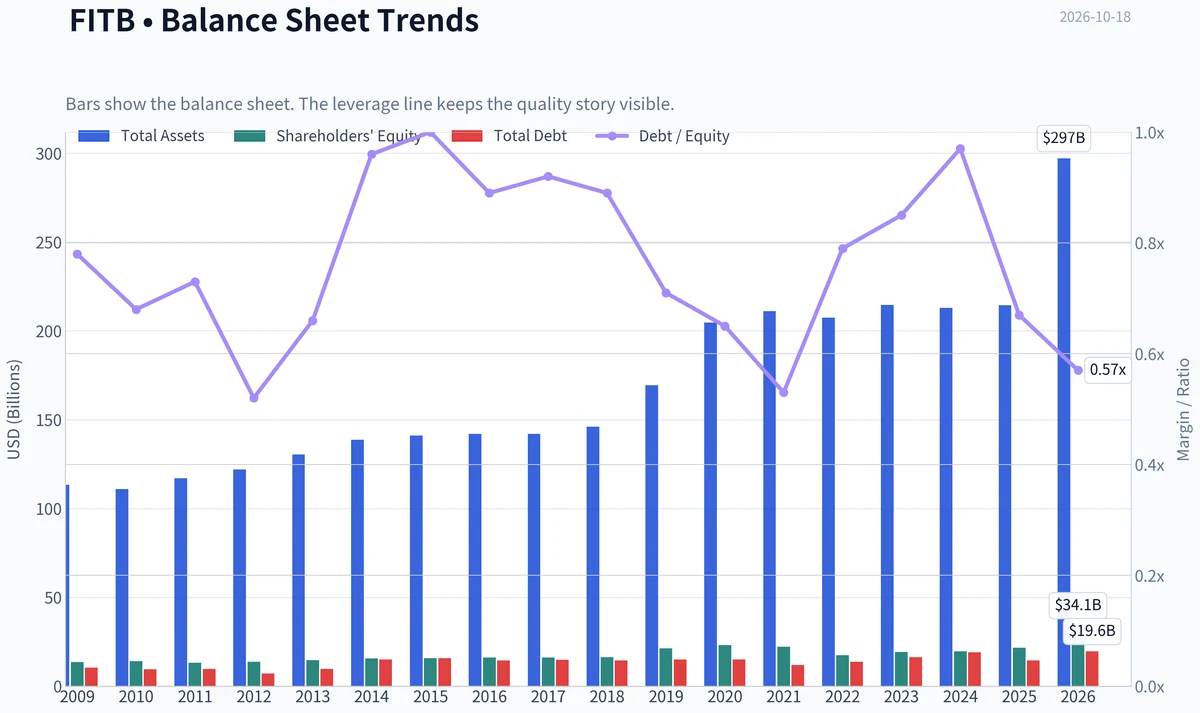Toggle the Shareholders' Equity legend series
This screenshot has width=1200, height=713.
(327, 136)
